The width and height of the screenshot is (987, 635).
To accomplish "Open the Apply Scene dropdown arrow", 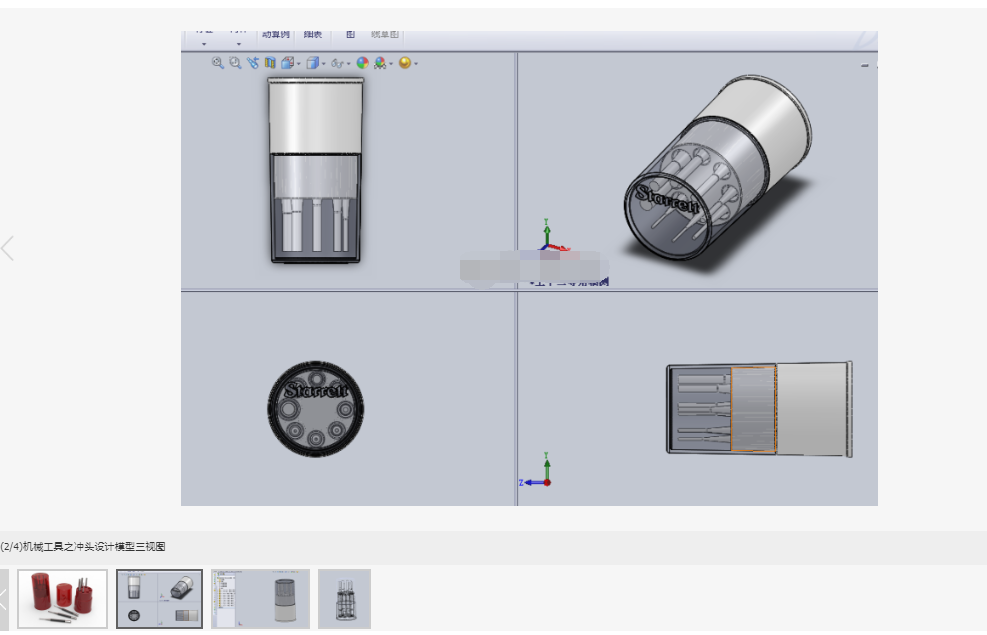I will tap(391, 64).
